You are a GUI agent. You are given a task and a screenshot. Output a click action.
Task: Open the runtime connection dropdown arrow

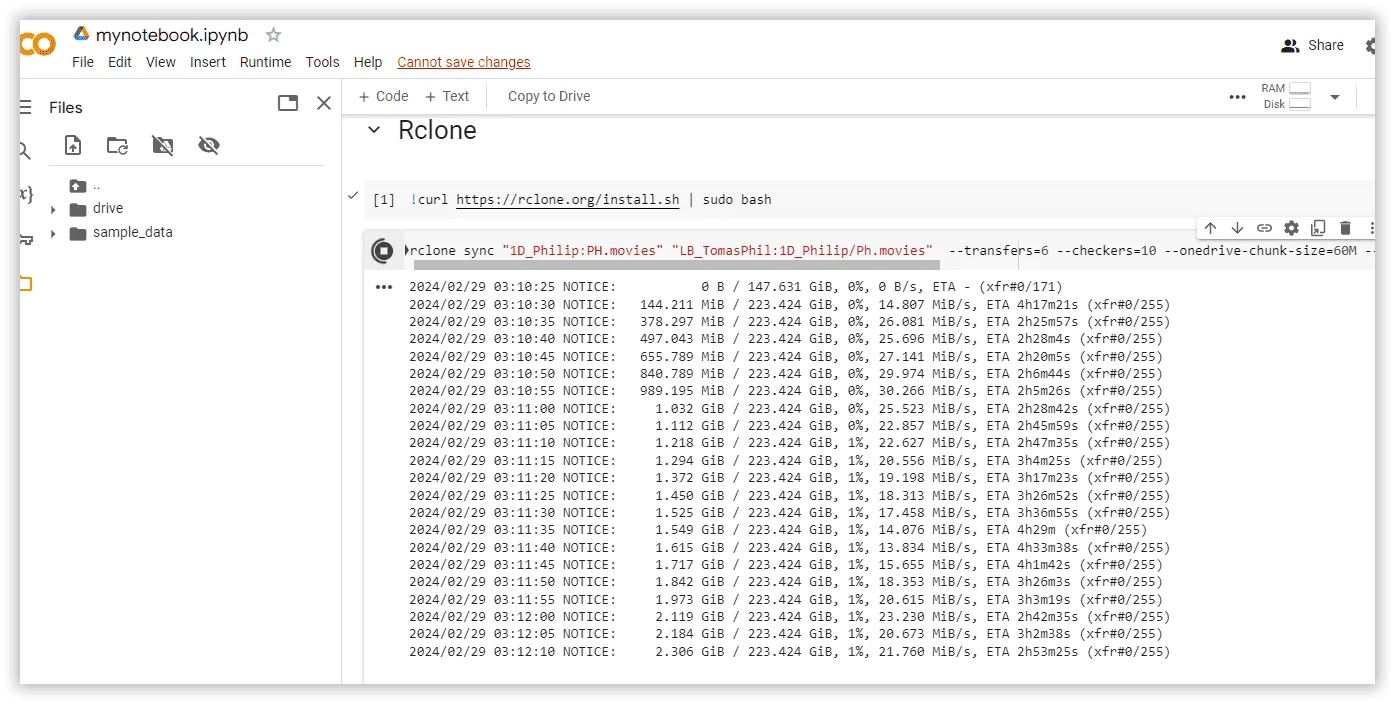pyautogui.click(x=1334, y=97)
